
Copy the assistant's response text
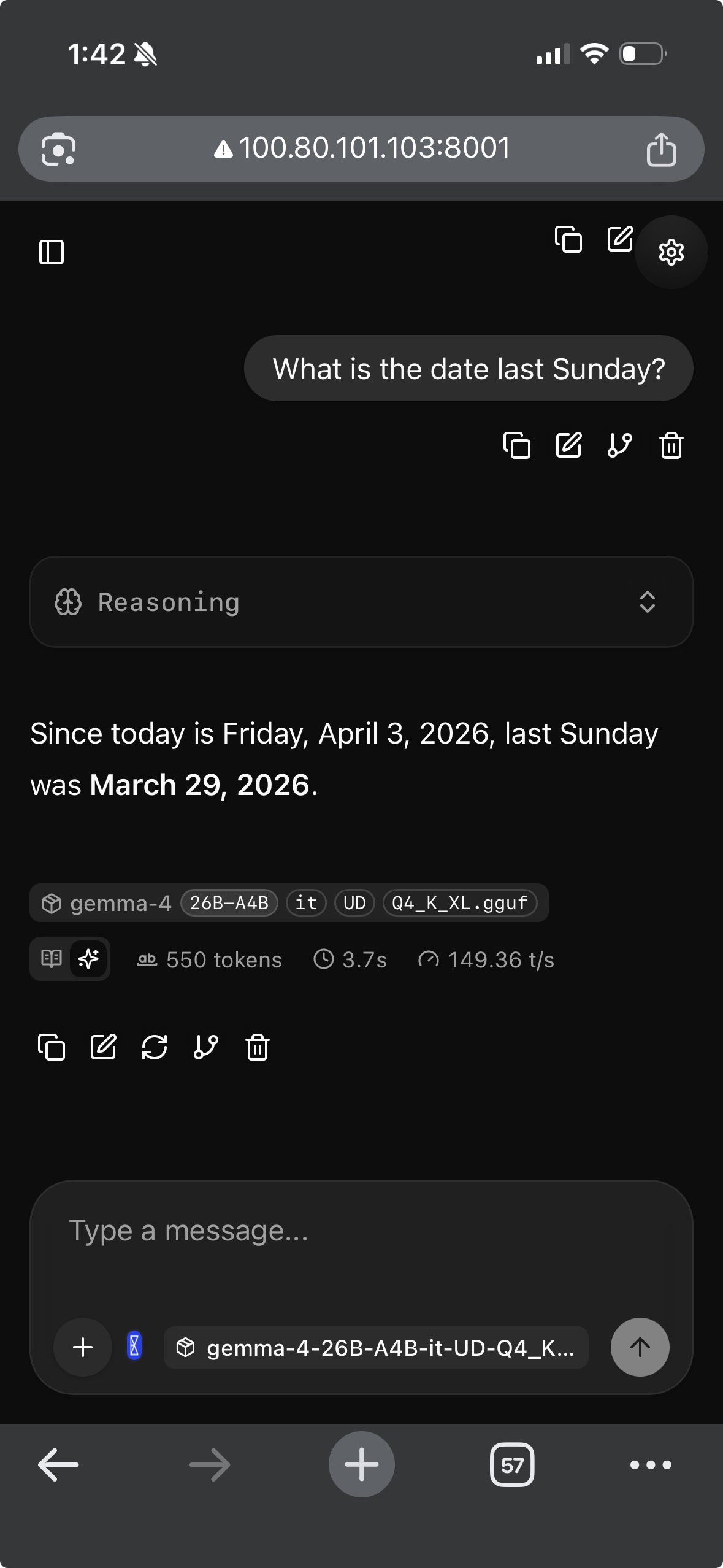coord(52,1047)
